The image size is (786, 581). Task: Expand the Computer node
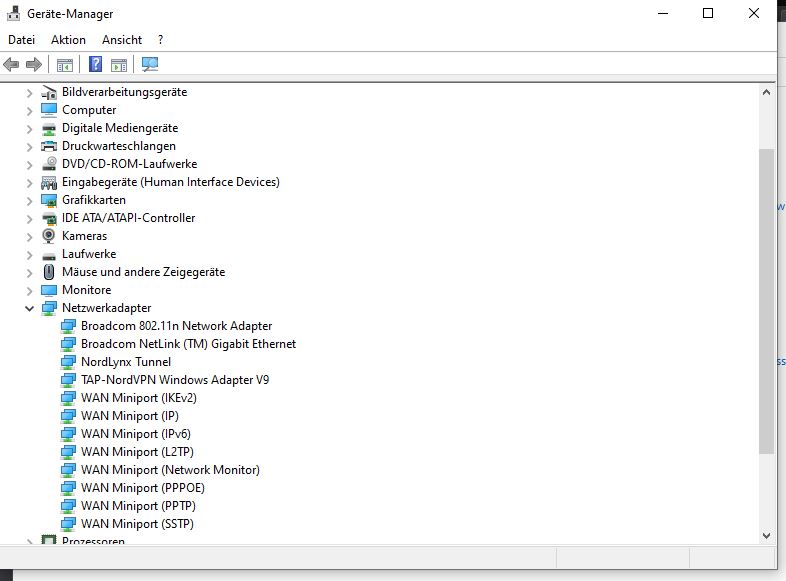[x=29, y=111]
